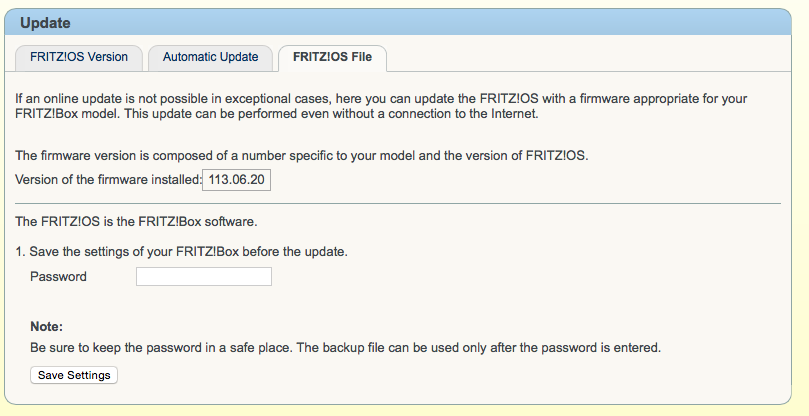This screenshot has width=809, height=416.
Task: Click the horizontal divider below firmware version
Action: point(397,204)
